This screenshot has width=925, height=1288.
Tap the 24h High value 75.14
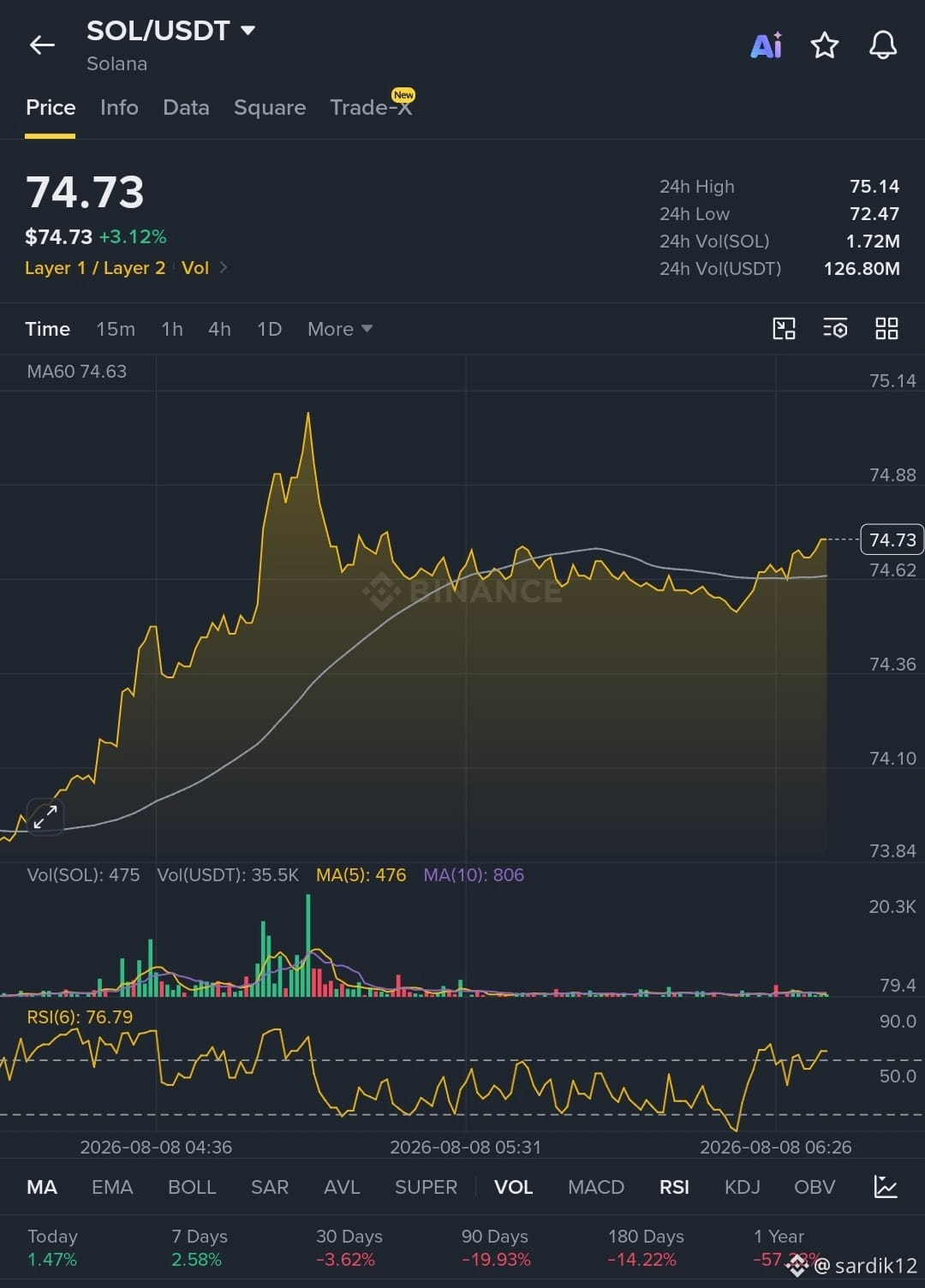(x=874, y=187)
